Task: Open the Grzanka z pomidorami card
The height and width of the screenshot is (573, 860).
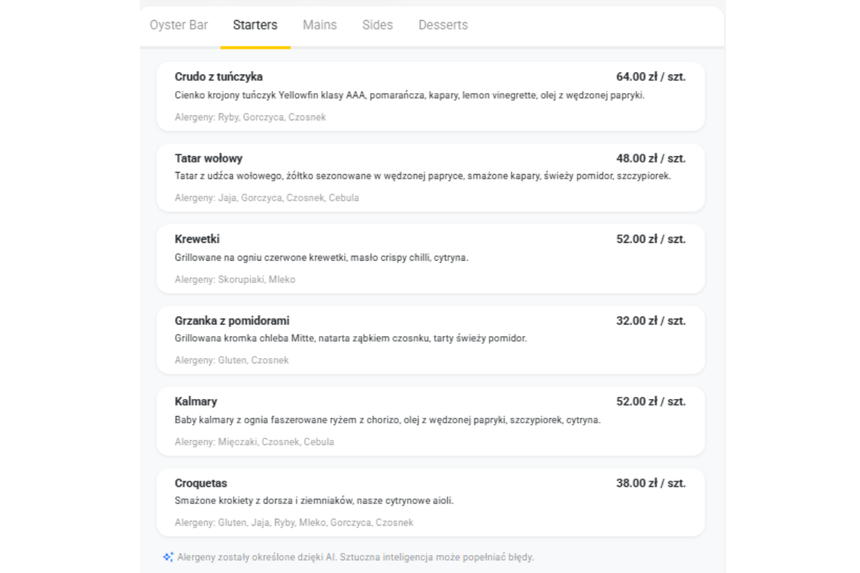Action: tap(431, 340)
